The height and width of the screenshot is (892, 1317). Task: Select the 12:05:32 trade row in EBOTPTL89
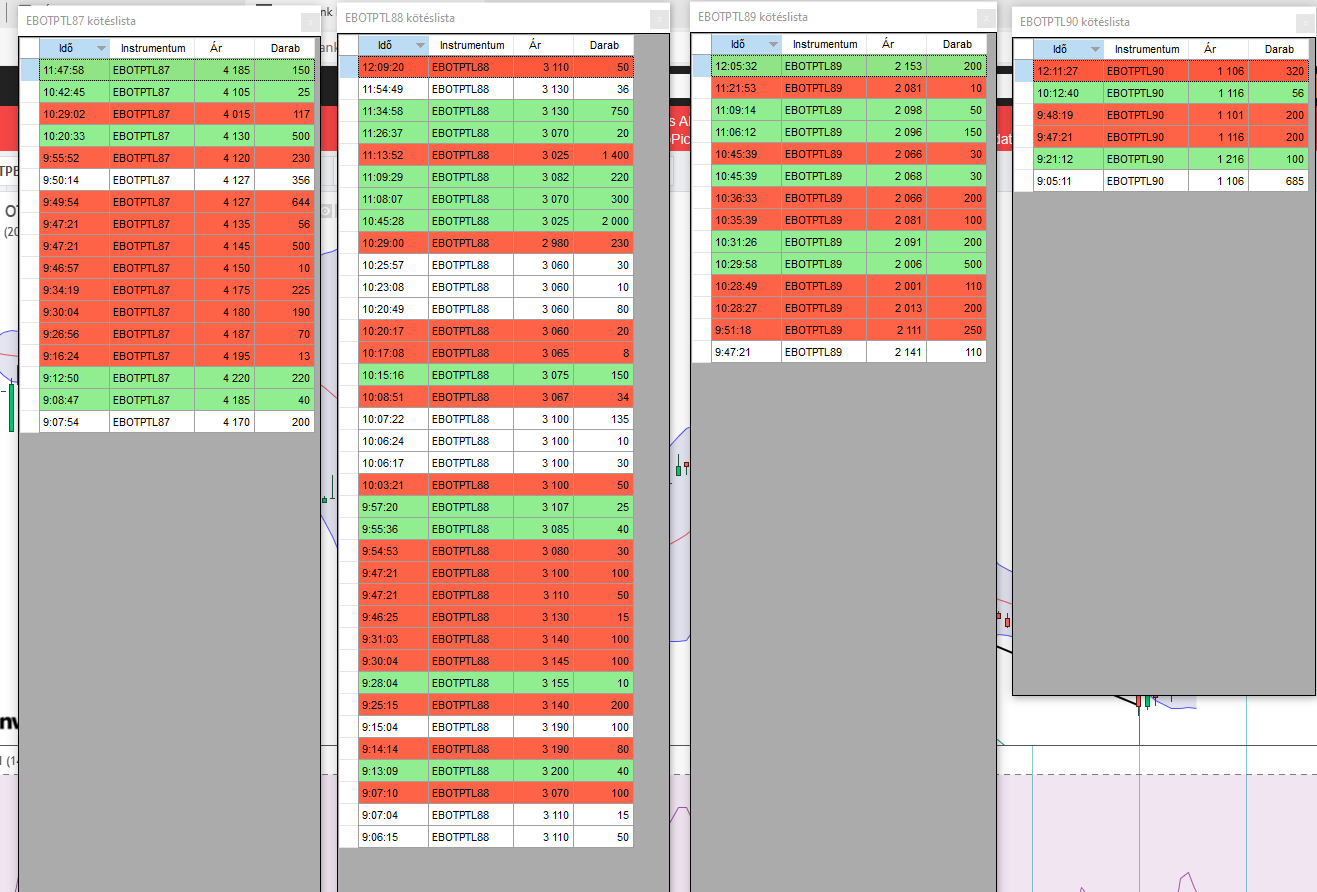pyautogui.click(x=848, y=66)
